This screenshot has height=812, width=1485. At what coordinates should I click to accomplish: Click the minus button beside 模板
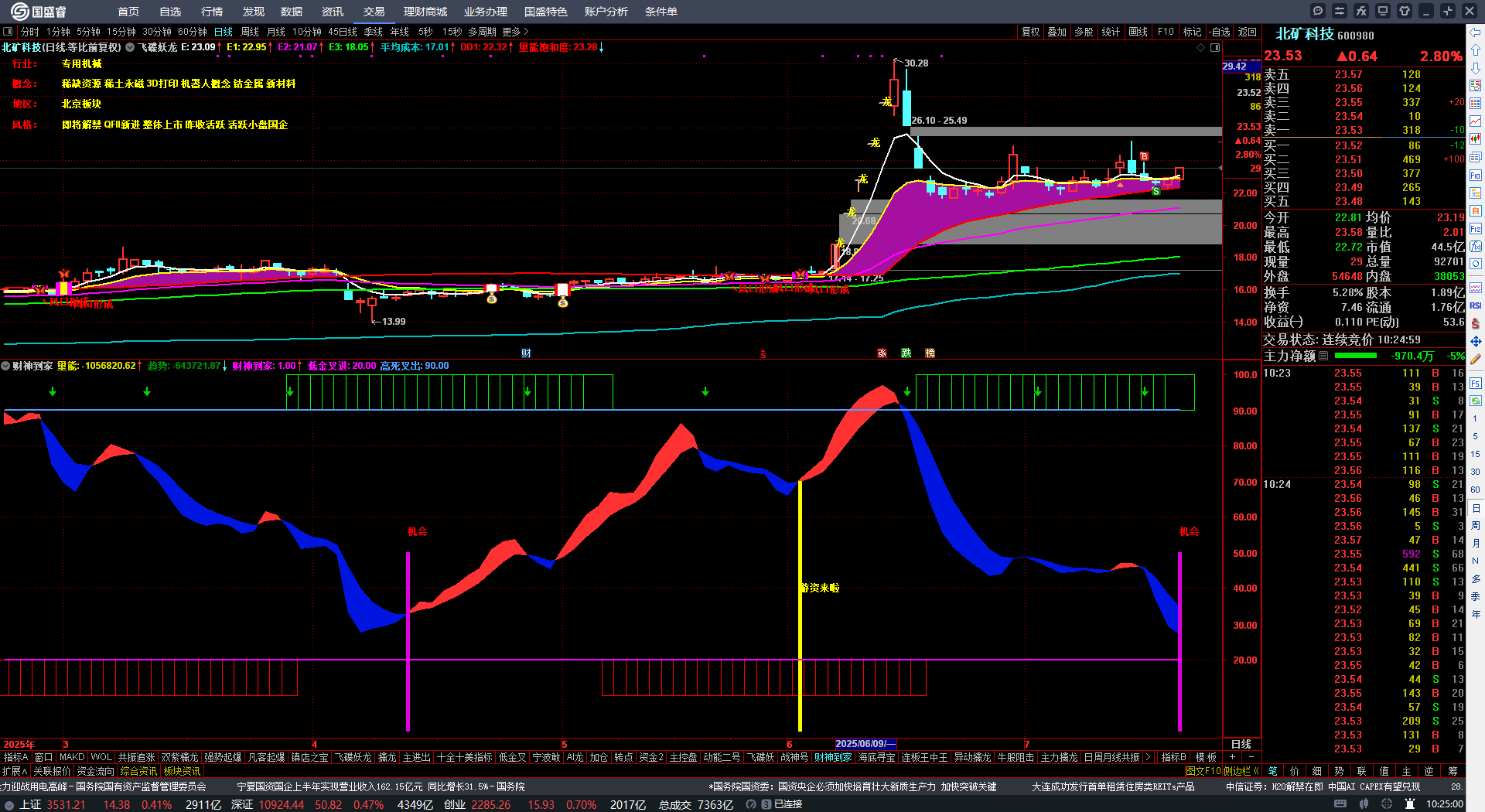point(1251,757)
